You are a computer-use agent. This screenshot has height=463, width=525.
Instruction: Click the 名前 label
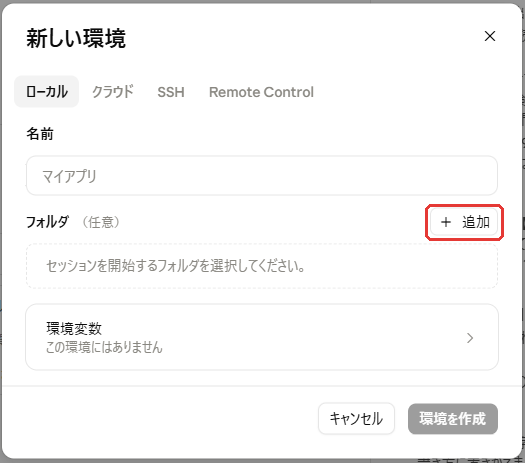click(40, 134)
